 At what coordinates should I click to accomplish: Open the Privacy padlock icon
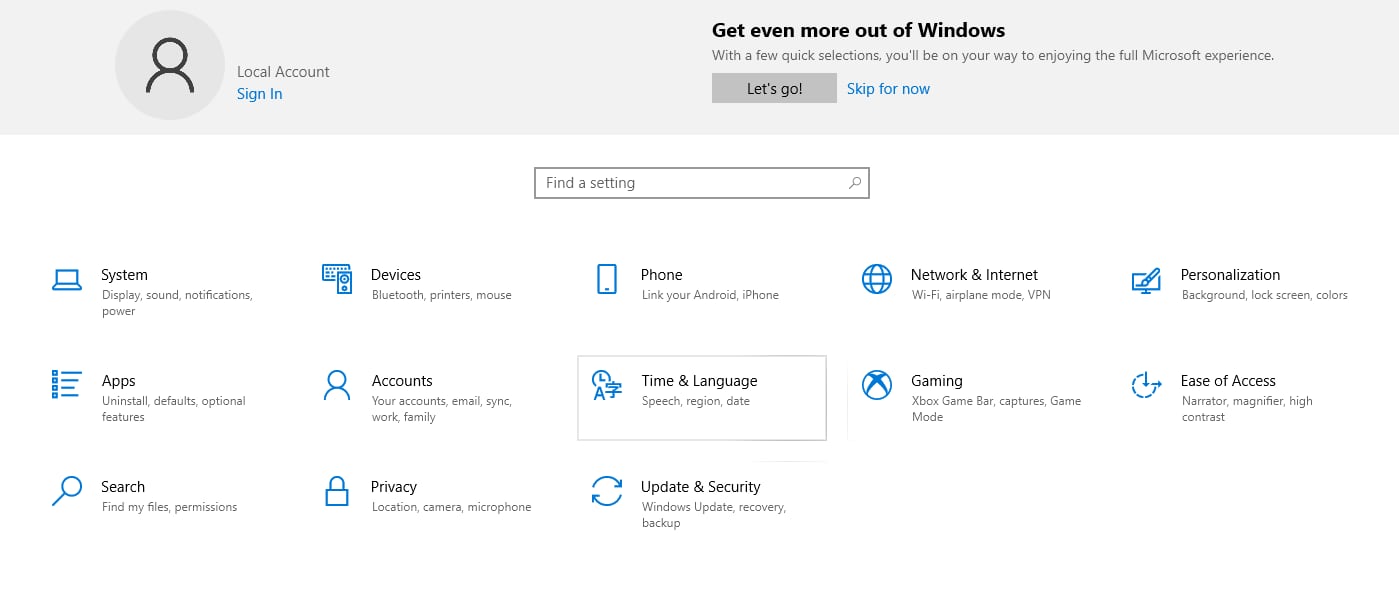(x=337, y=491)
